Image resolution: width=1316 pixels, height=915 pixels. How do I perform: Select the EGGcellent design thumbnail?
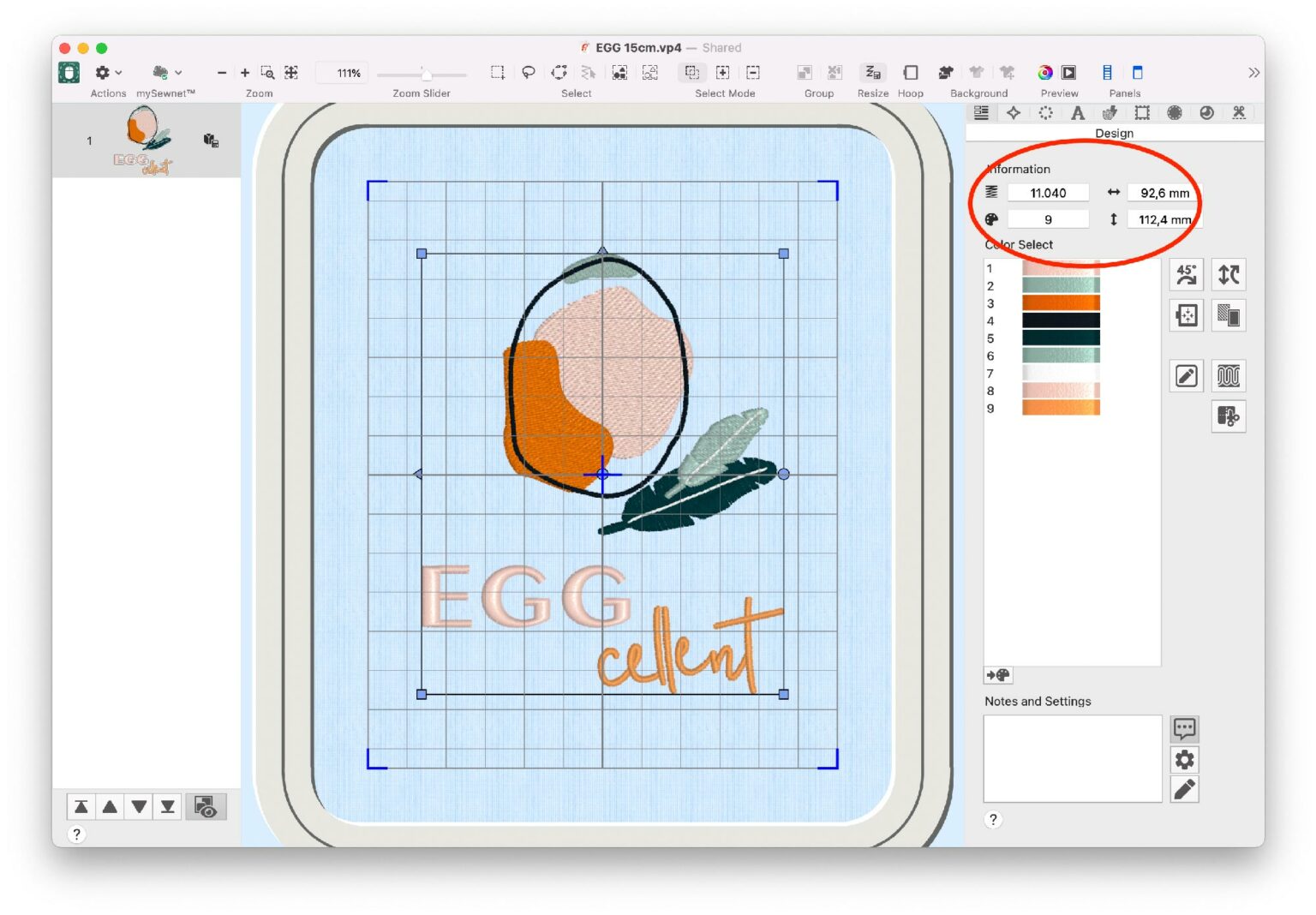[x=144, y=141]
